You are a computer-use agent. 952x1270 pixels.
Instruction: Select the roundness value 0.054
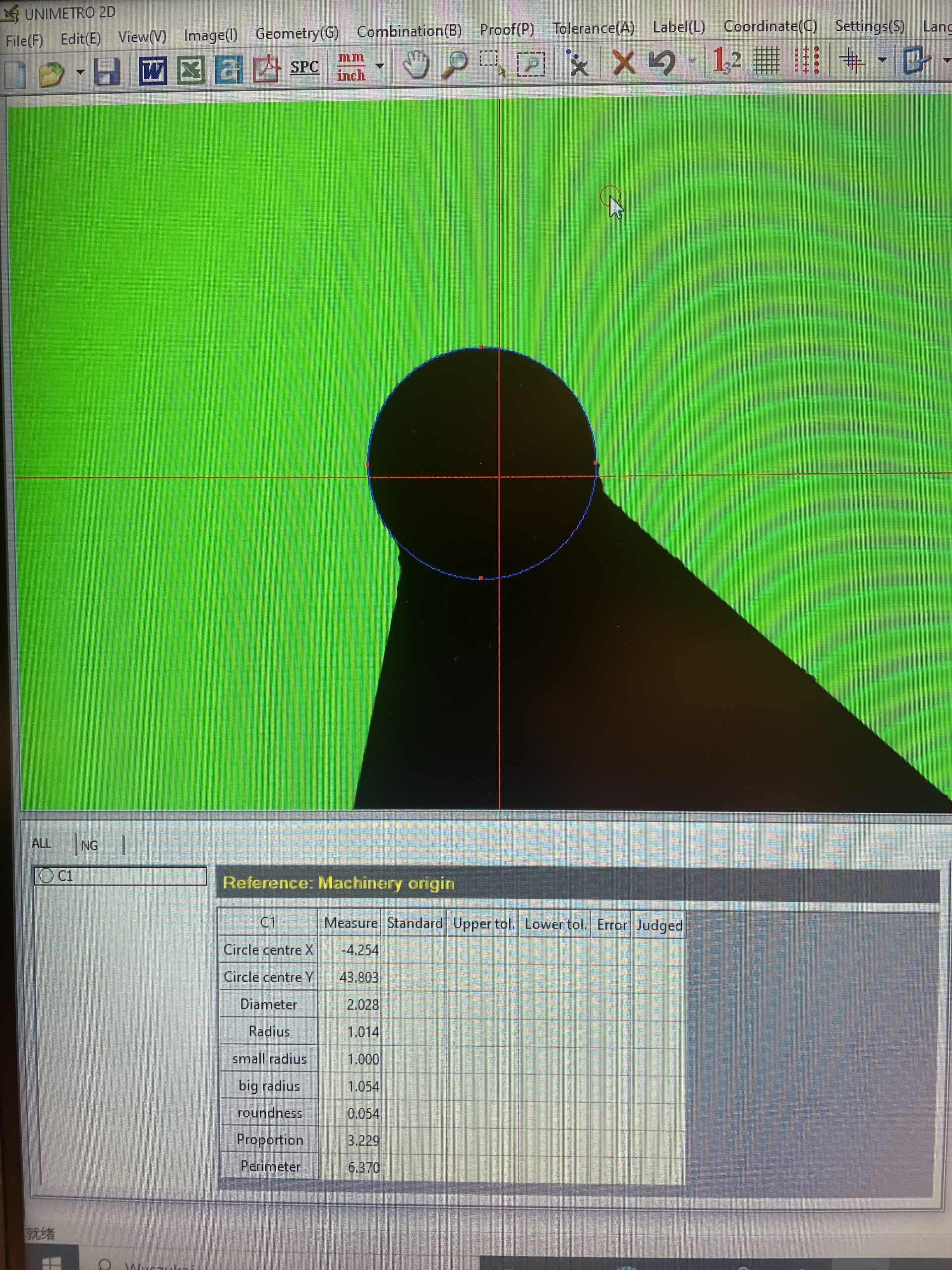[x=350, y=1113]
